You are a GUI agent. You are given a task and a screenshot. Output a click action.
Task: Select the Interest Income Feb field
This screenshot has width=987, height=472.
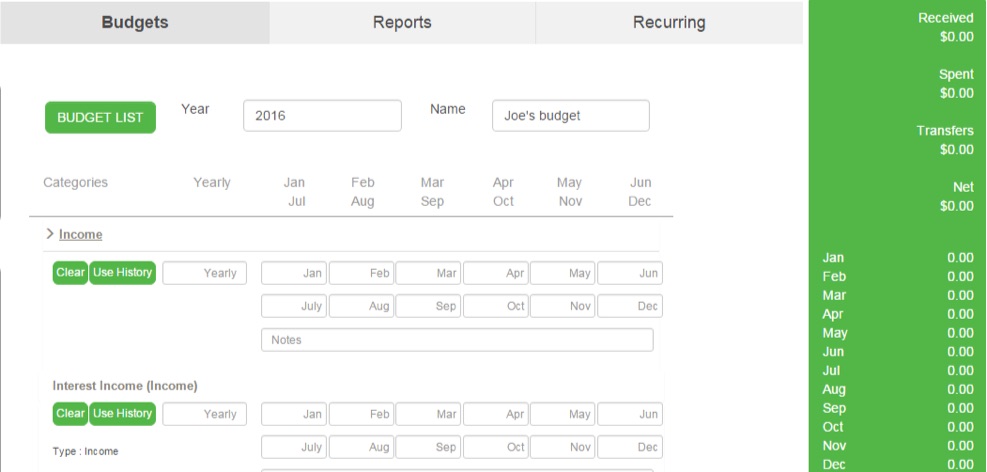tap(361, 414)
